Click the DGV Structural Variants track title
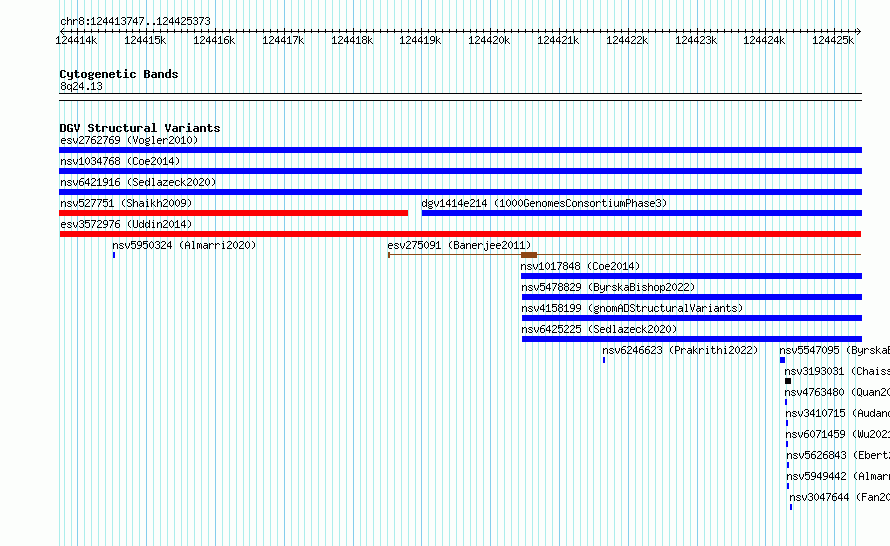Screen dimensions: 890x546 click(x=140, y=128)
